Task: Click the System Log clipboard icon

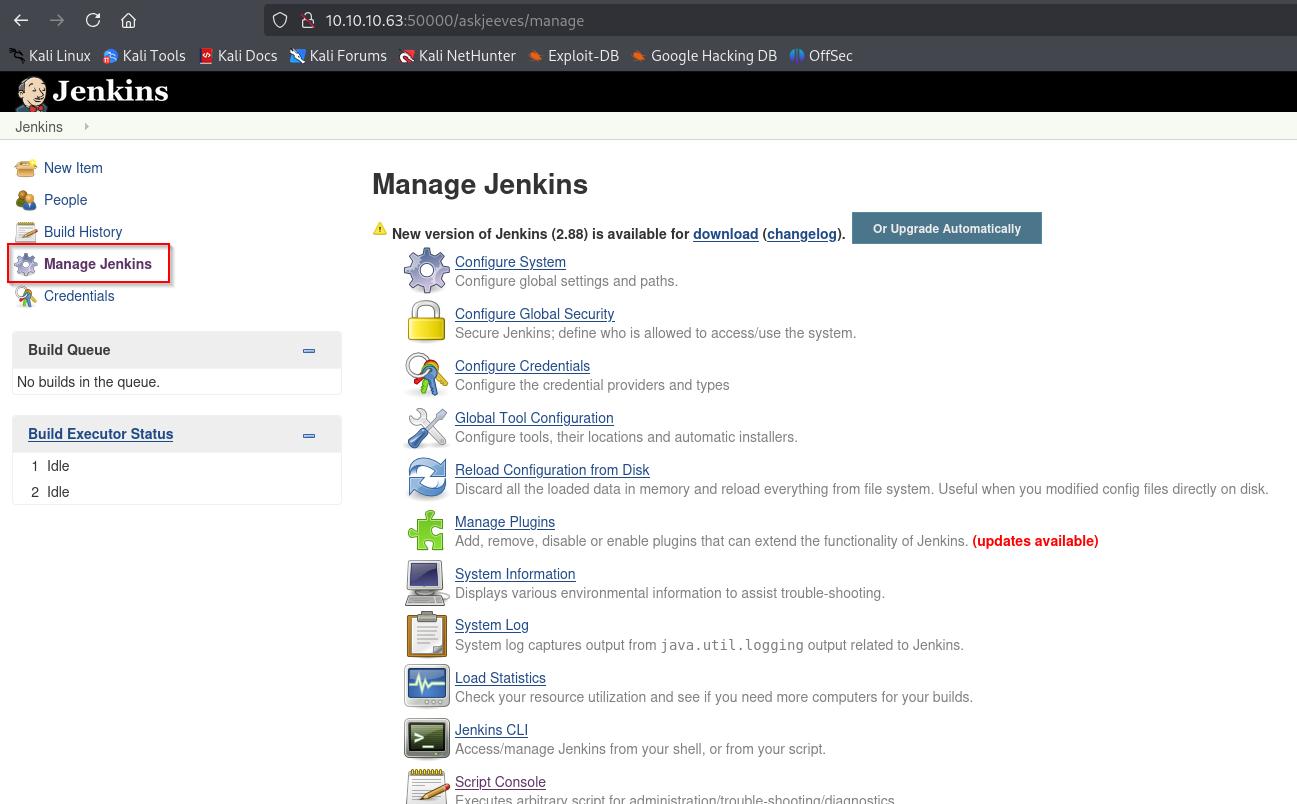Action: coord(427,635)
